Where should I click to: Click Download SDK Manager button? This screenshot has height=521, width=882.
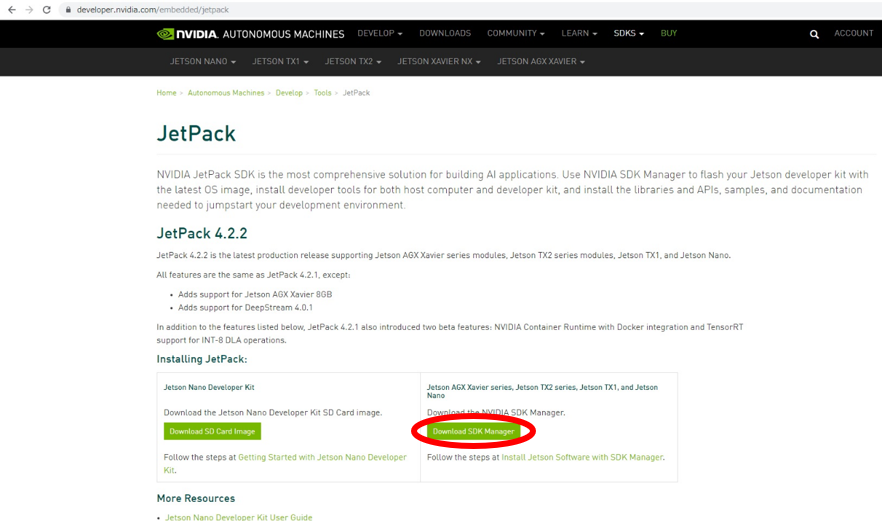pos(473,432)
